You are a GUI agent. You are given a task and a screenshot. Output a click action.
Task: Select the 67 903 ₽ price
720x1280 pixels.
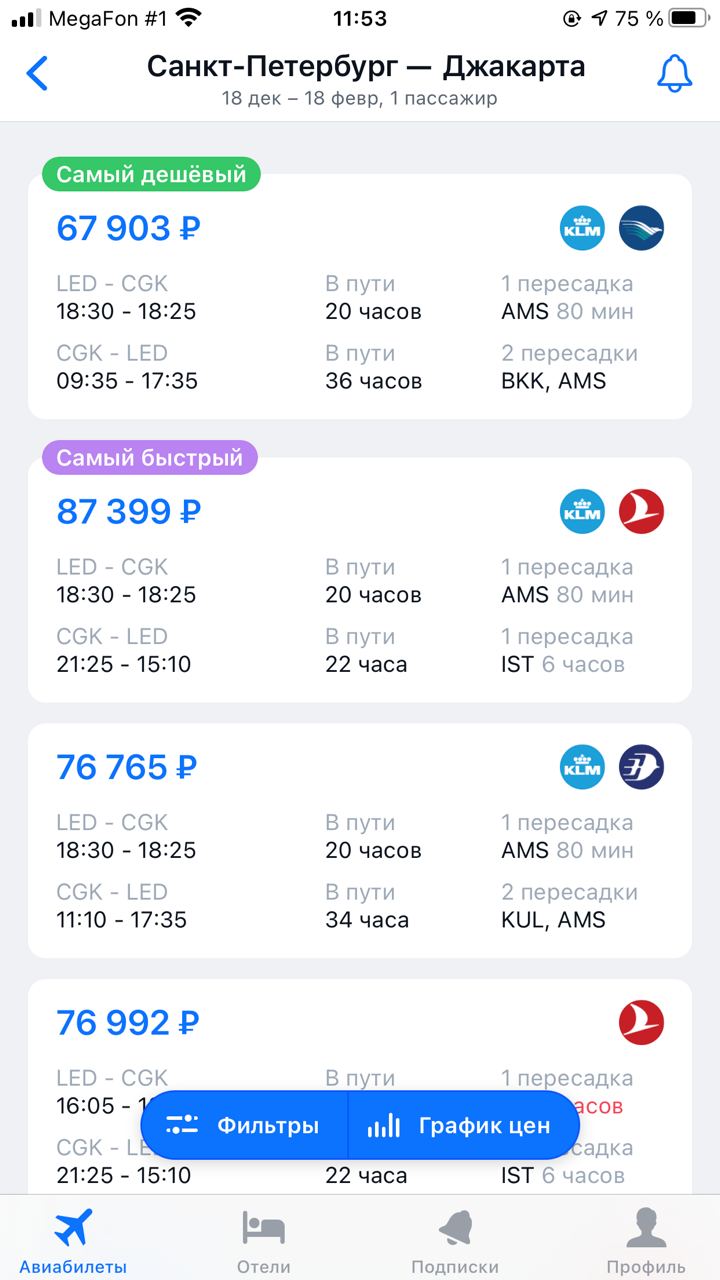(129, 228)
